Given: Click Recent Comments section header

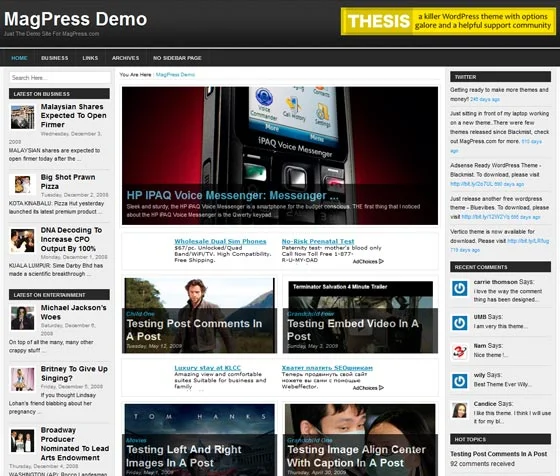Looking at the screenshot, I should [500, 267].
